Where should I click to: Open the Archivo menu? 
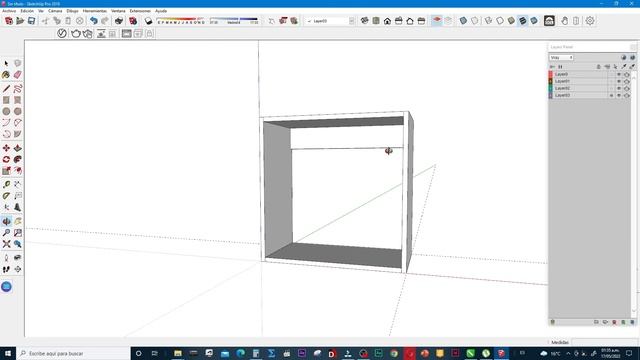click(x=9, y=11)
